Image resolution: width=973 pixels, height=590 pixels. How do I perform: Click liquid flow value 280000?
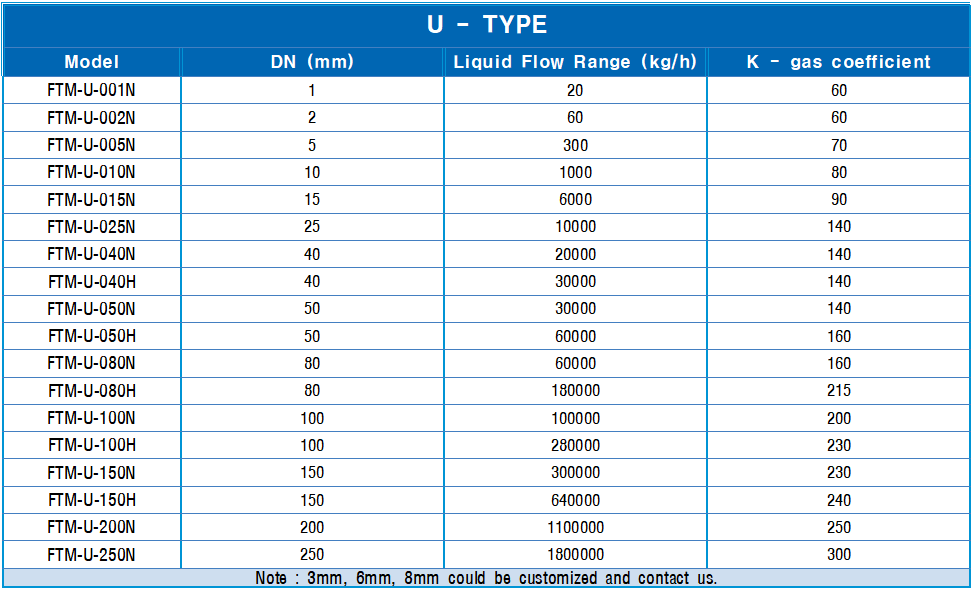(575, 445)
